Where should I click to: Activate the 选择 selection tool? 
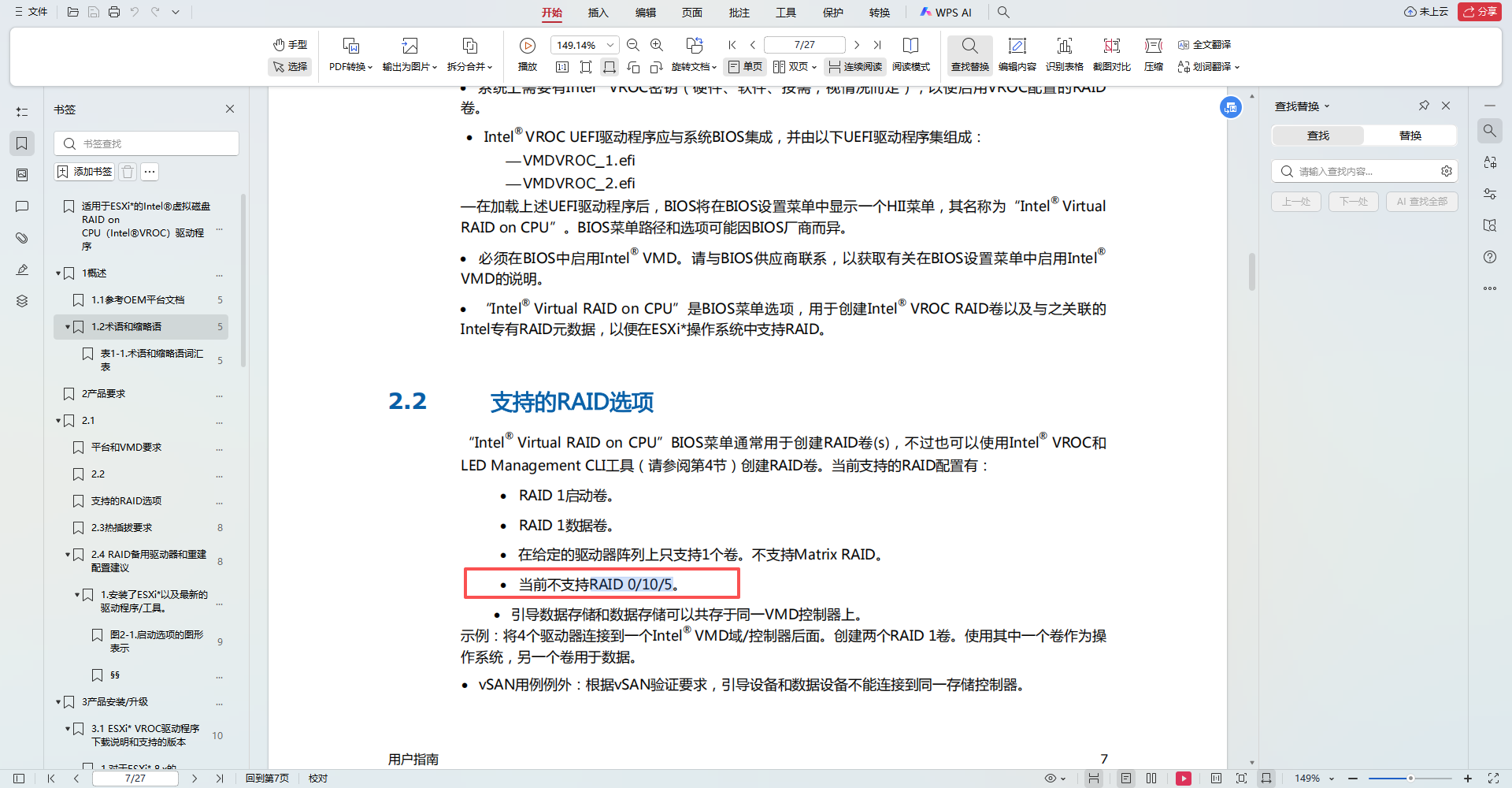click(290, 67)
